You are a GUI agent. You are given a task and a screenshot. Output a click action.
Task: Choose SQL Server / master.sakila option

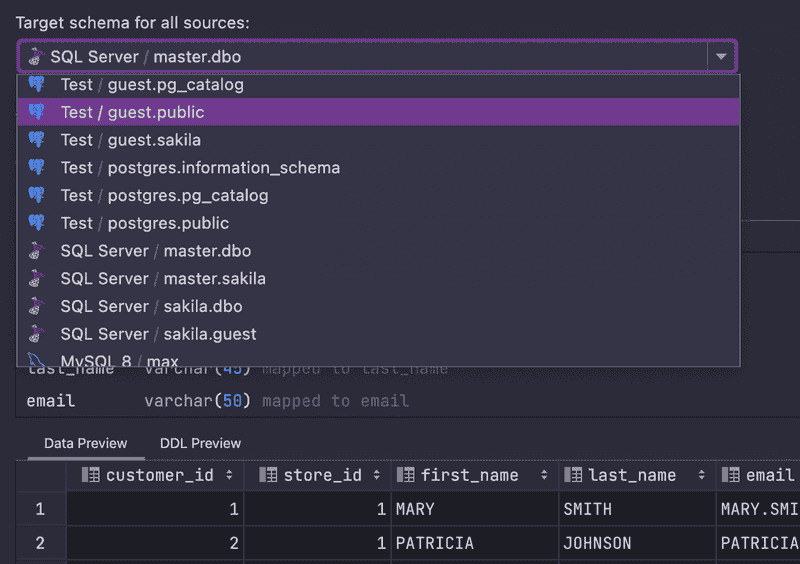pos(379,279)
